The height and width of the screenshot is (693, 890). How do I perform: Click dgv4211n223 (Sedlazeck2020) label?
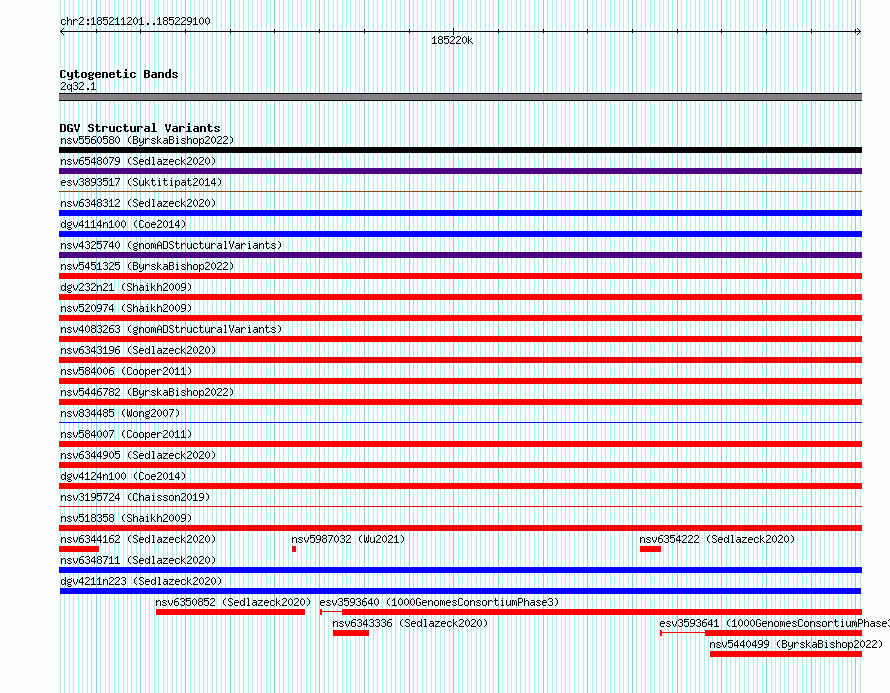(x=141, y=581)
